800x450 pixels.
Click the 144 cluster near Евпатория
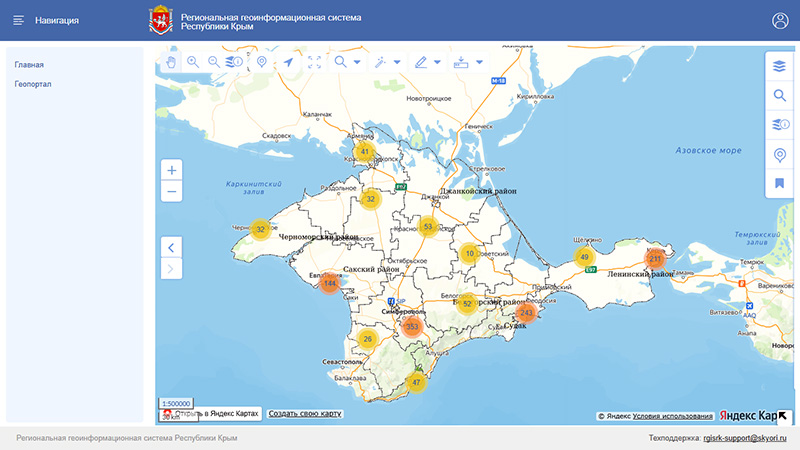330,283
